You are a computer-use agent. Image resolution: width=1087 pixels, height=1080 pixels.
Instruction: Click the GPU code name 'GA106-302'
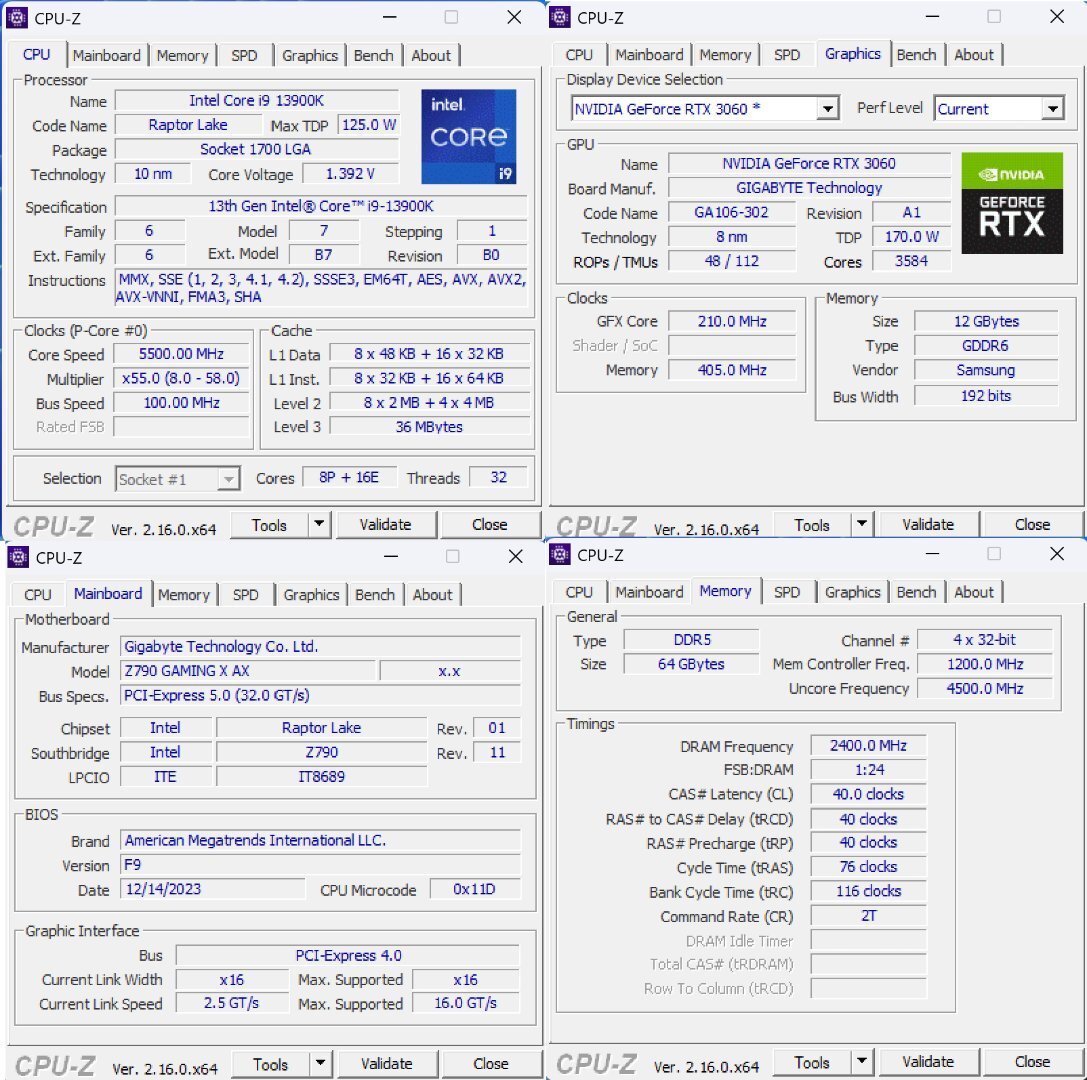731,212
